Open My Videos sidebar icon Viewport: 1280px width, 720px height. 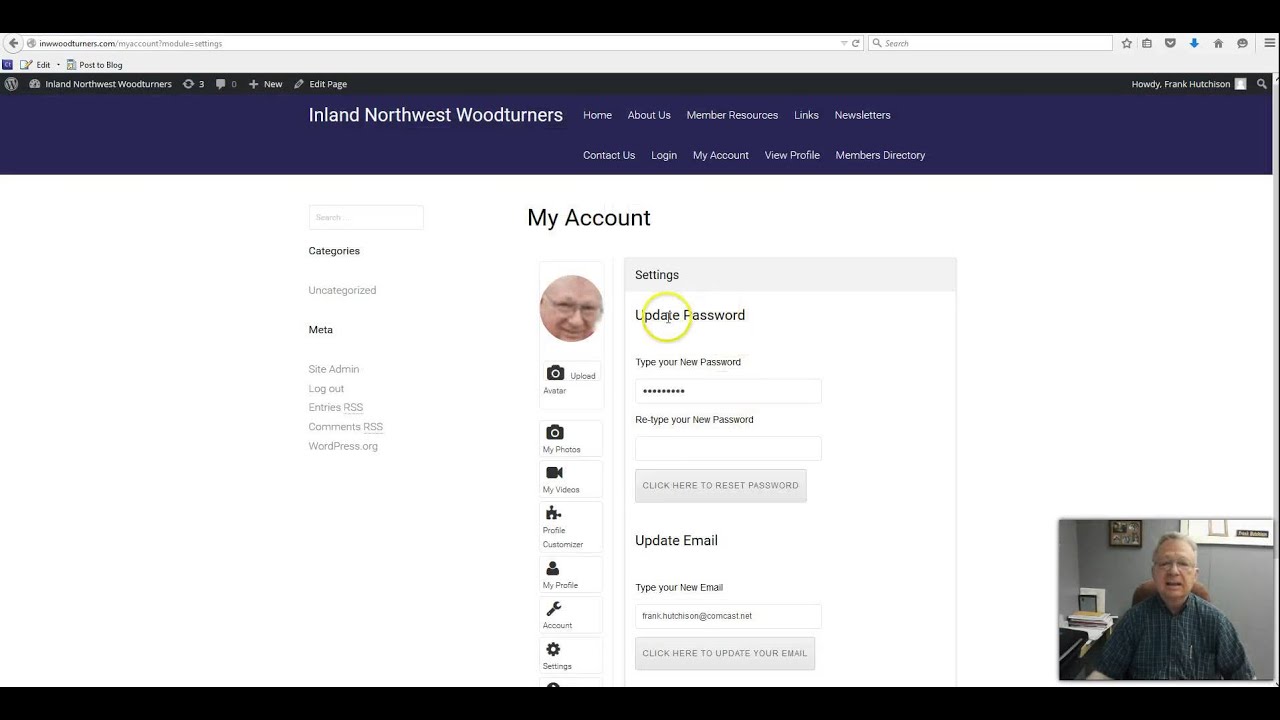click(x=555, y=472)
